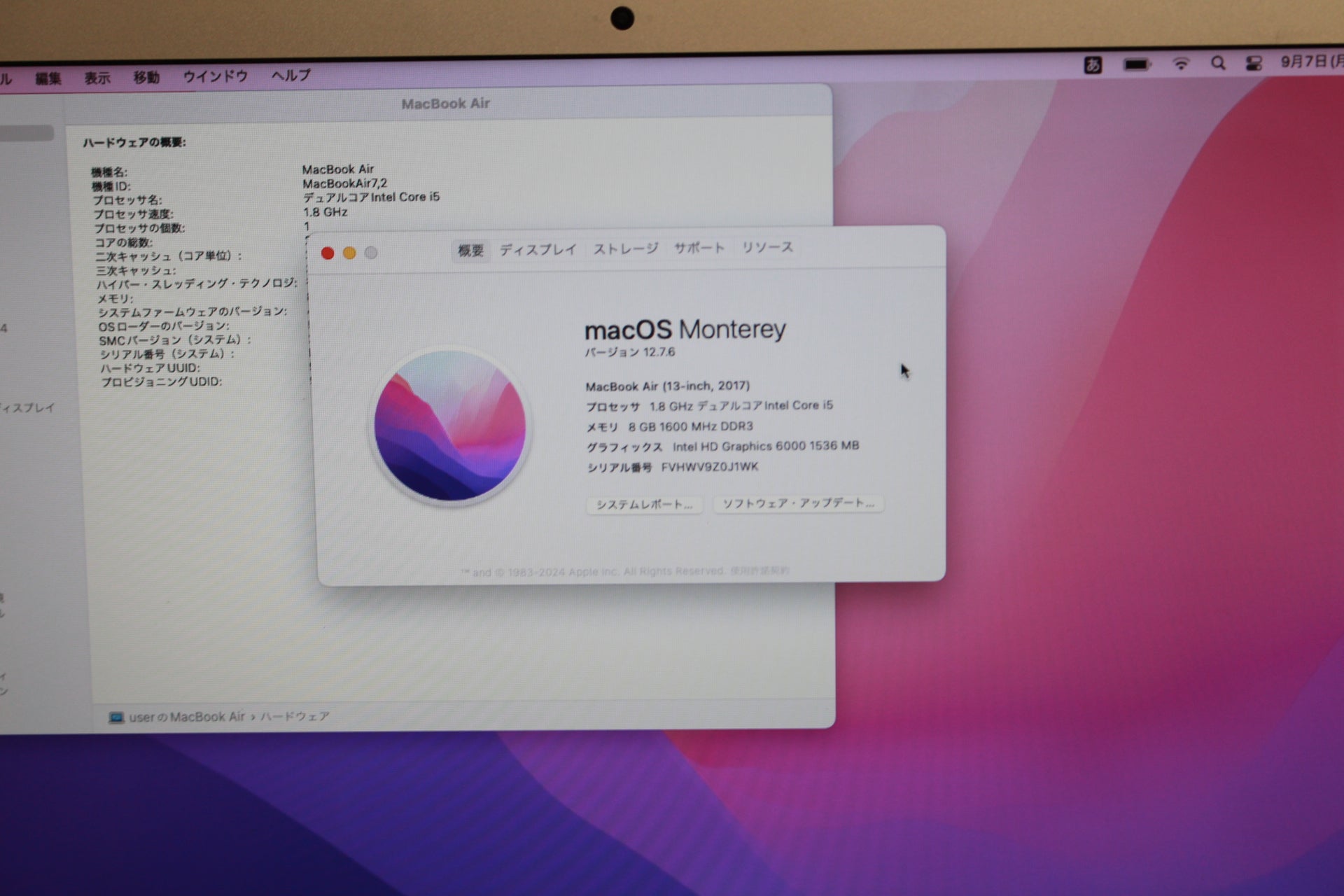
Task: Click 三次キャッシュ label in System Report
Action: click(136, 271)
